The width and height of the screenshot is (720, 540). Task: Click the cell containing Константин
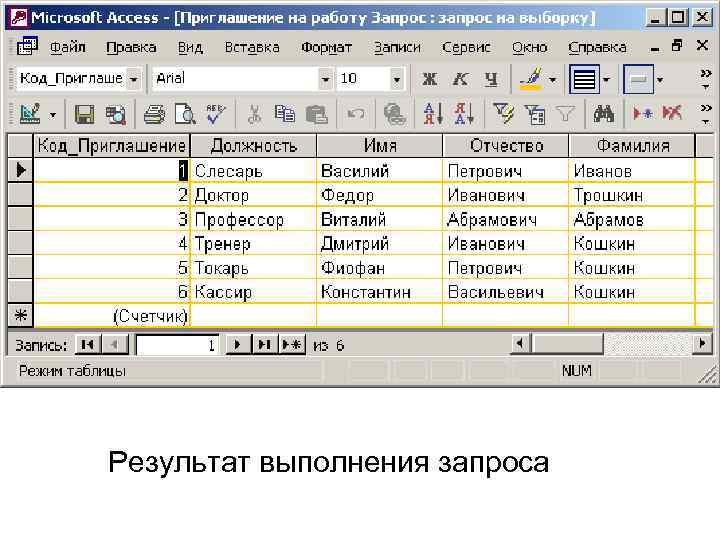[x=380, y=292]
